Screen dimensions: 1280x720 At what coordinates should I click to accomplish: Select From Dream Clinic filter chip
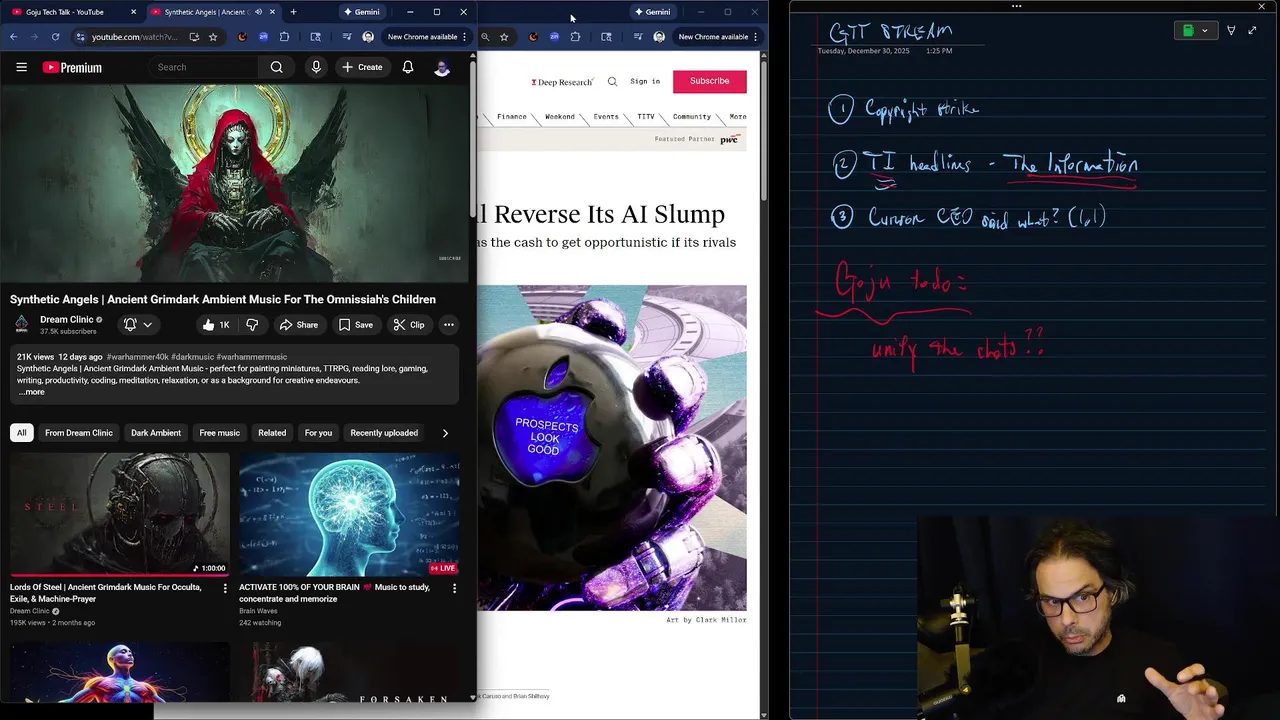[79, 433]
